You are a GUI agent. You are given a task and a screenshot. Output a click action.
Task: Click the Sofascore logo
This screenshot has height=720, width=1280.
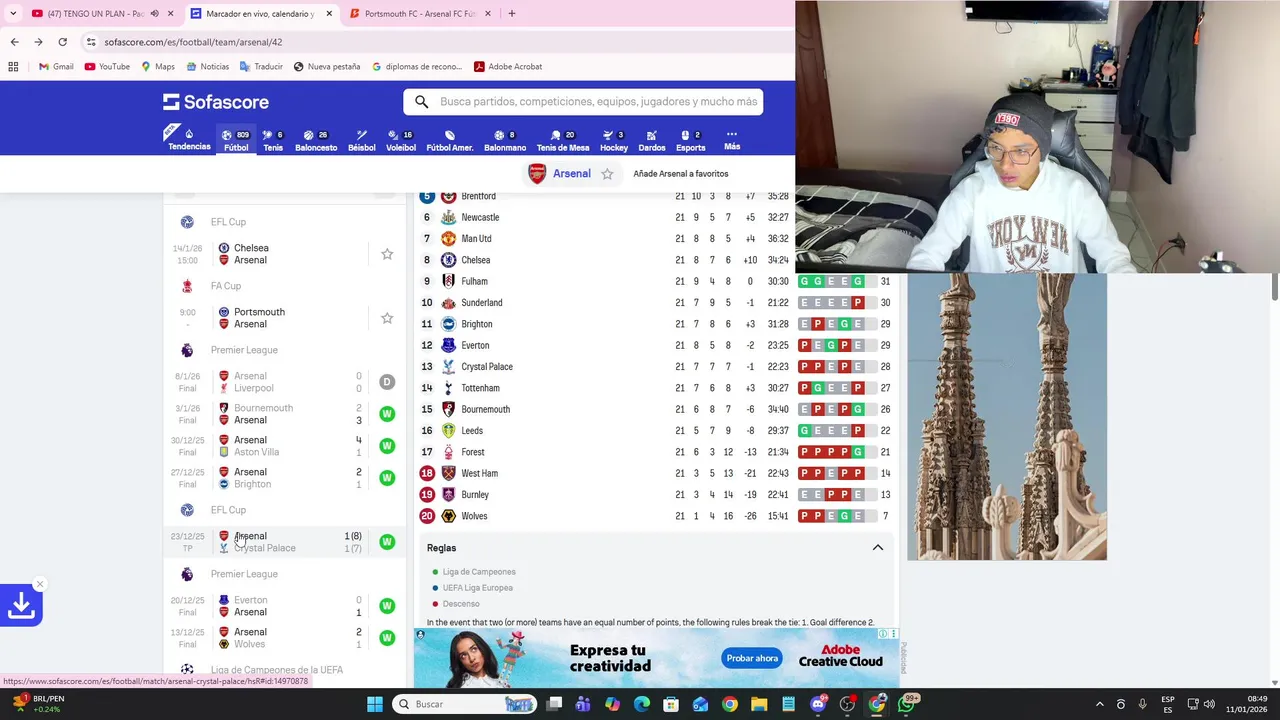(216, 102)
